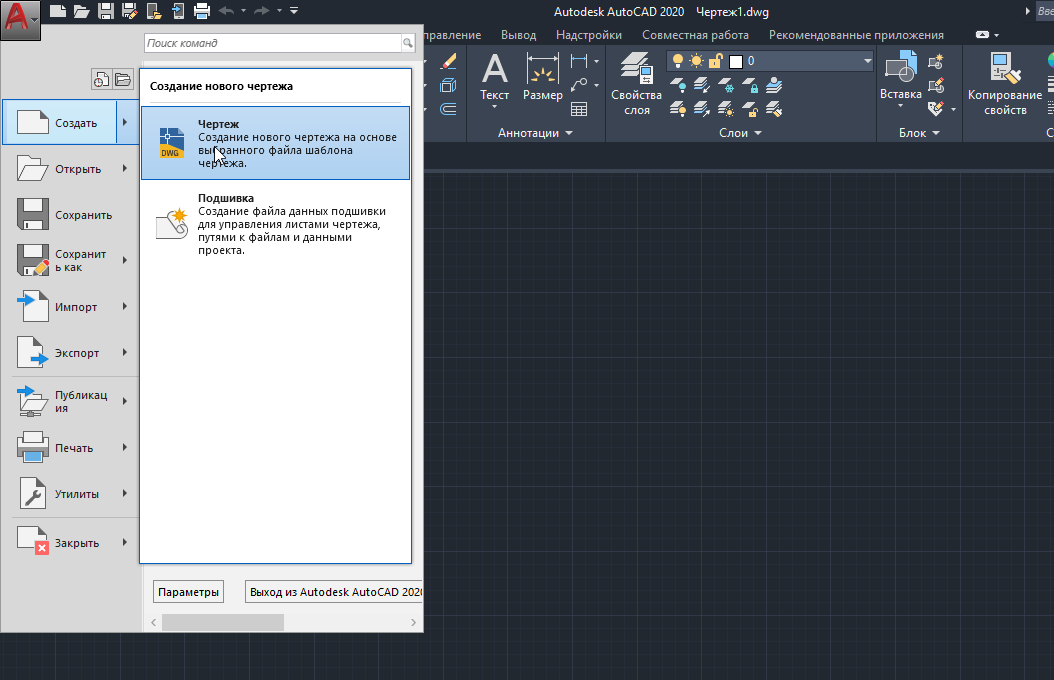
Task: Click the Undo arrow icon
Action: [227, 11]
